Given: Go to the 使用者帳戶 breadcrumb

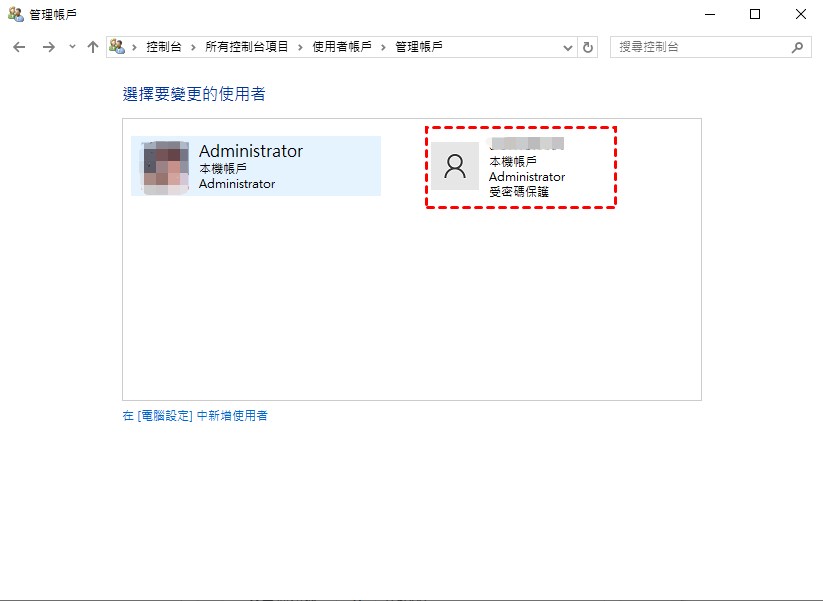Looking at the screenshot, I should click(342, 47).
